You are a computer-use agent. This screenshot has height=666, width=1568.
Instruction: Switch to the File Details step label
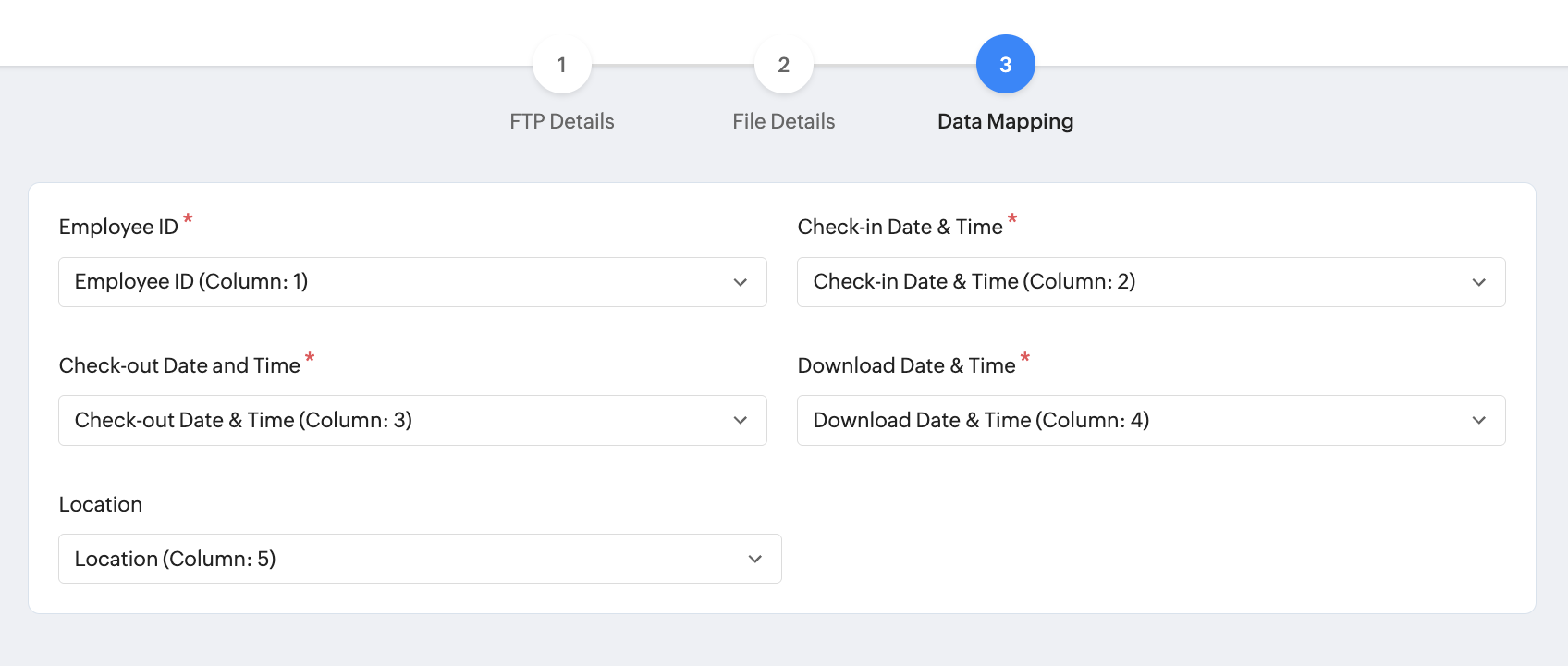click(x=783, y=121)
